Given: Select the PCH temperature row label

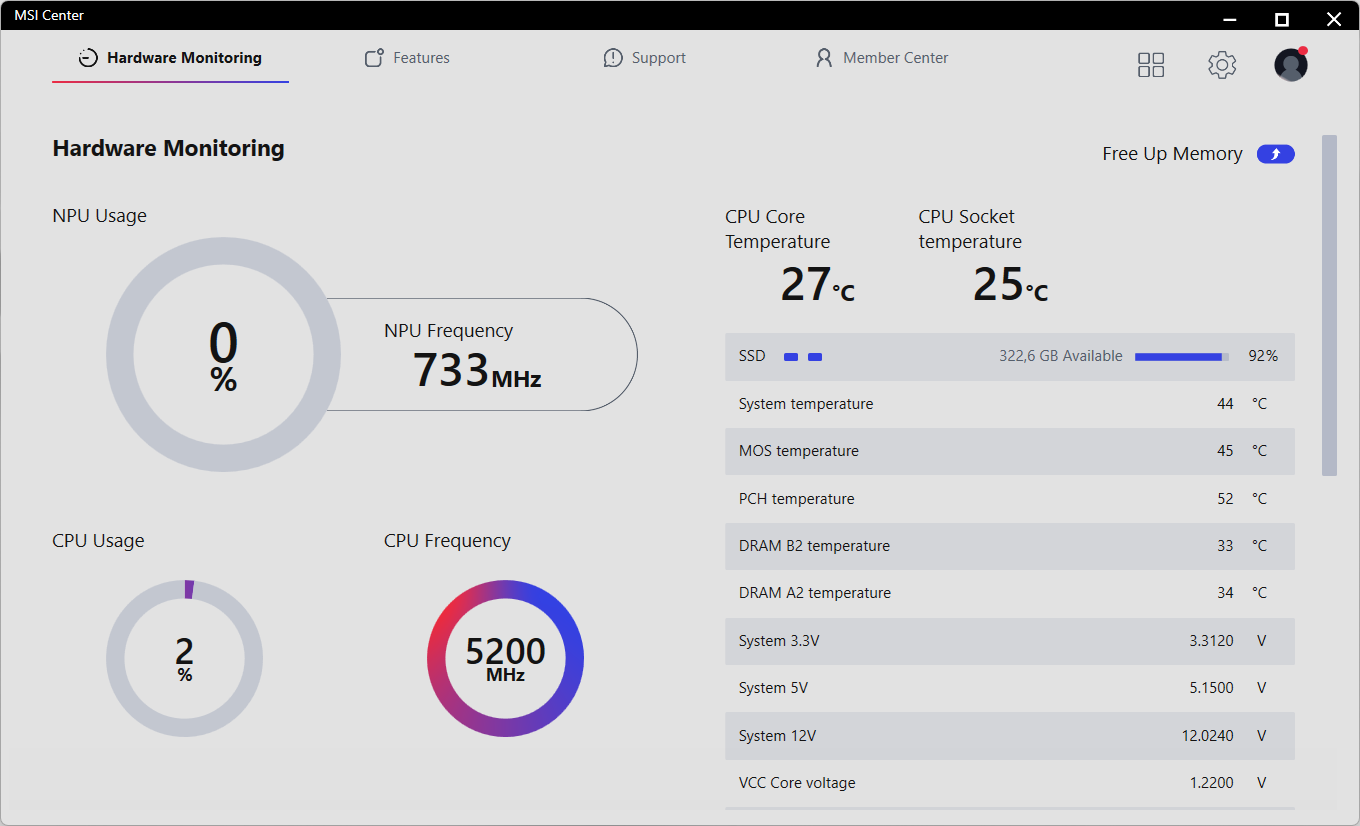Looking at the screenshot, I should [x=797, y=499].
